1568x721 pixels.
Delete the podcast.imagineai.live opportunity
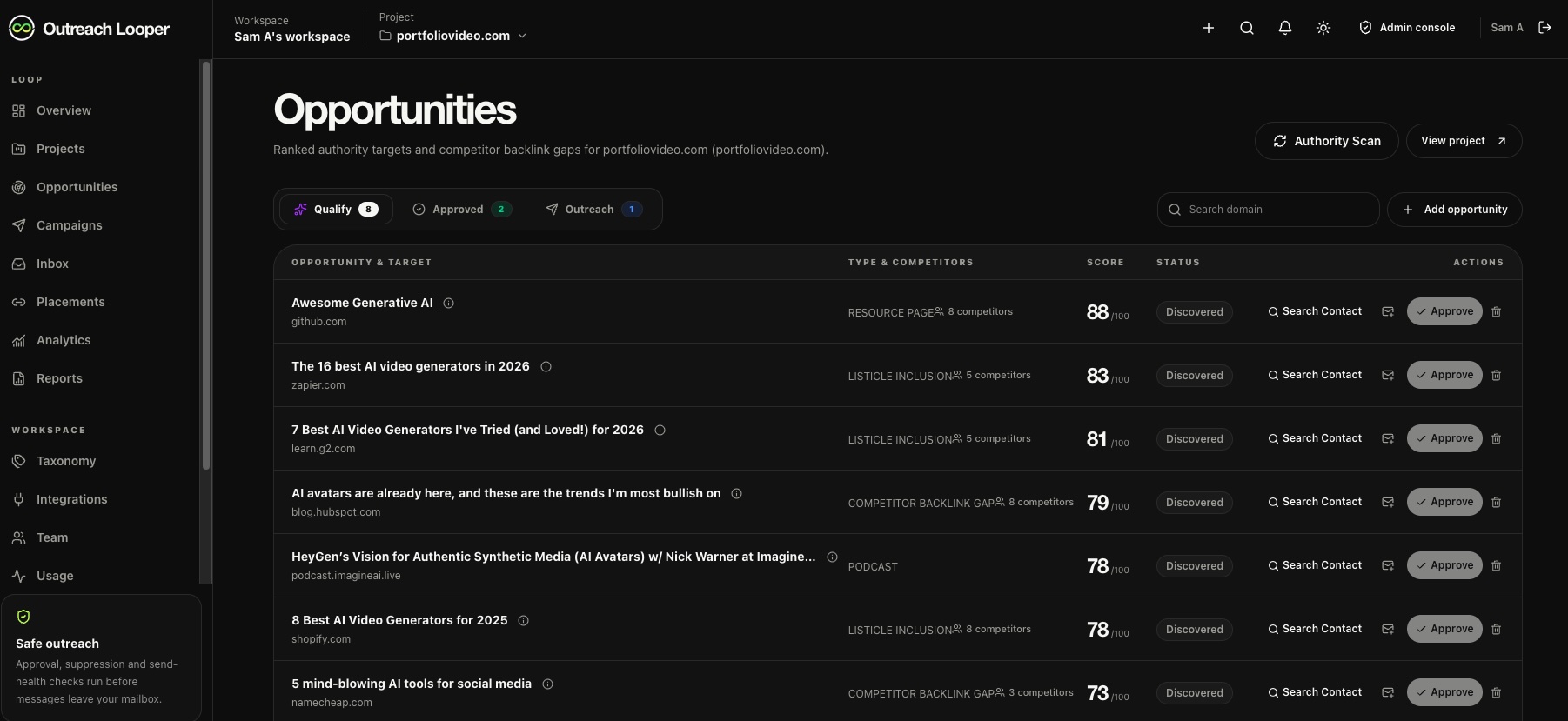[1497, 565]
